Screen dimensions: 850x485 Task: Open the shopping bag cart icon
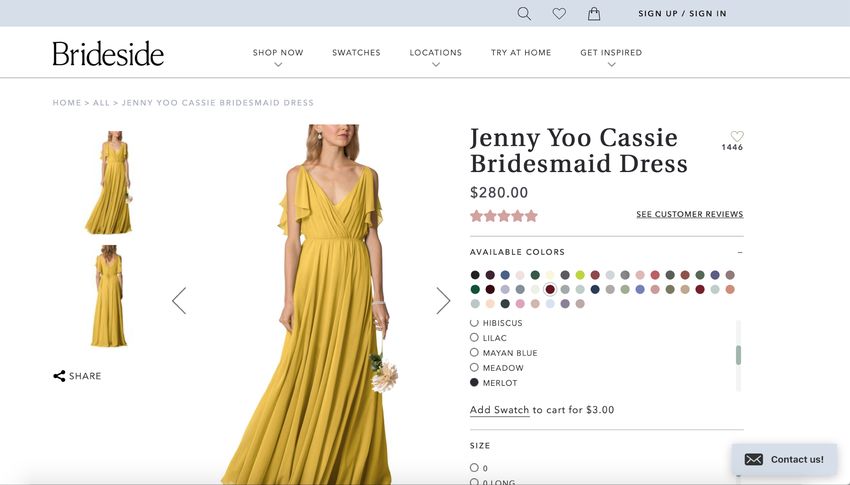point(594,14)
